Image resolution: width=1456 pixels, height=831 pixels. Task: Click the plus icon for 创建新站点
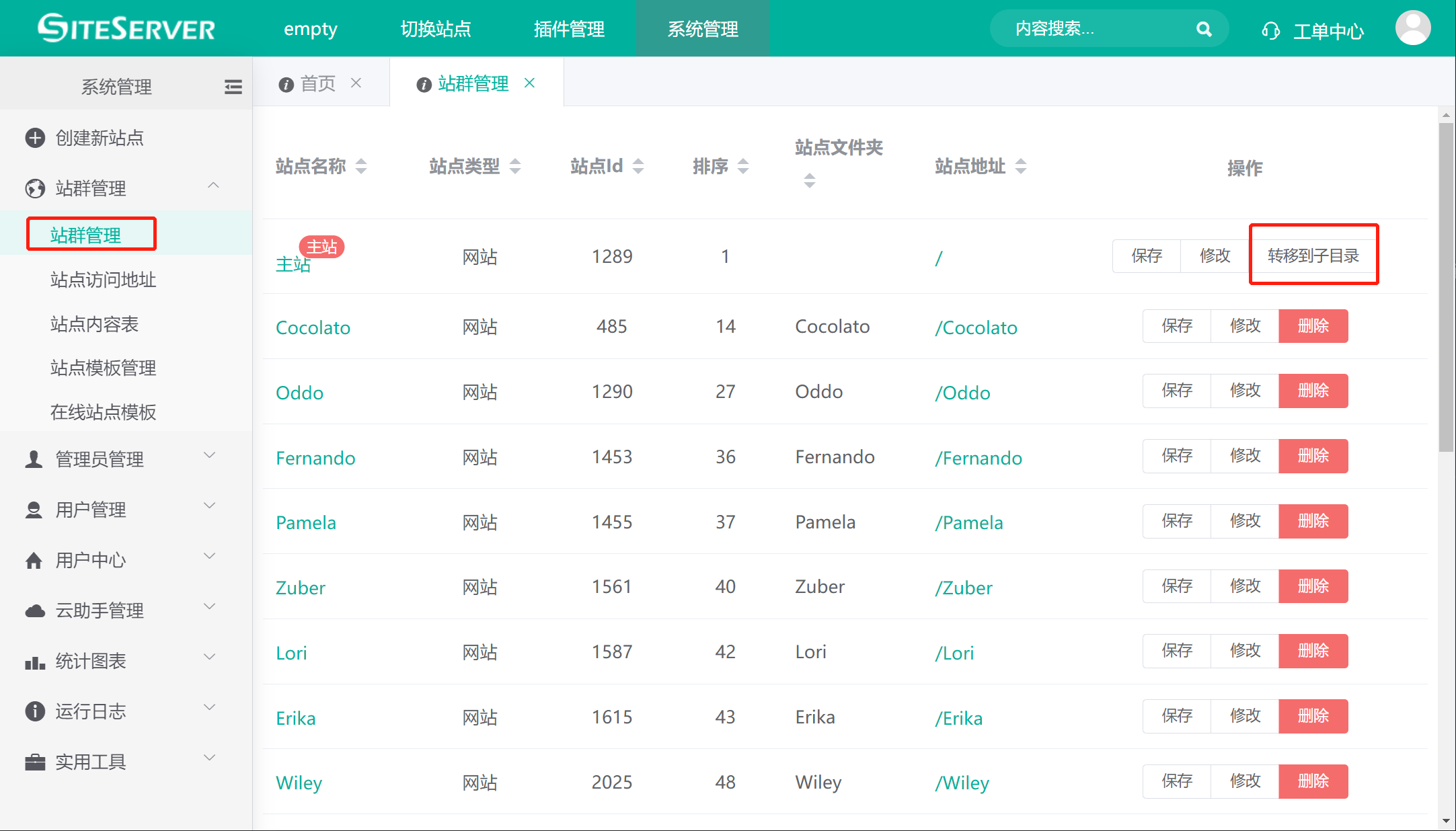click(35, 138)
